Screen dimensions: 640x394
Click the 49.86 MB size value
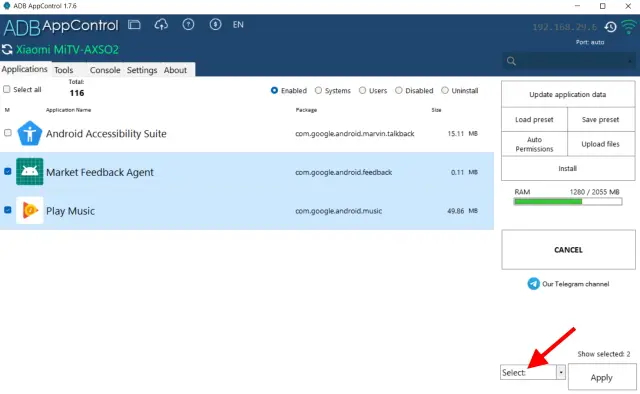462,211
